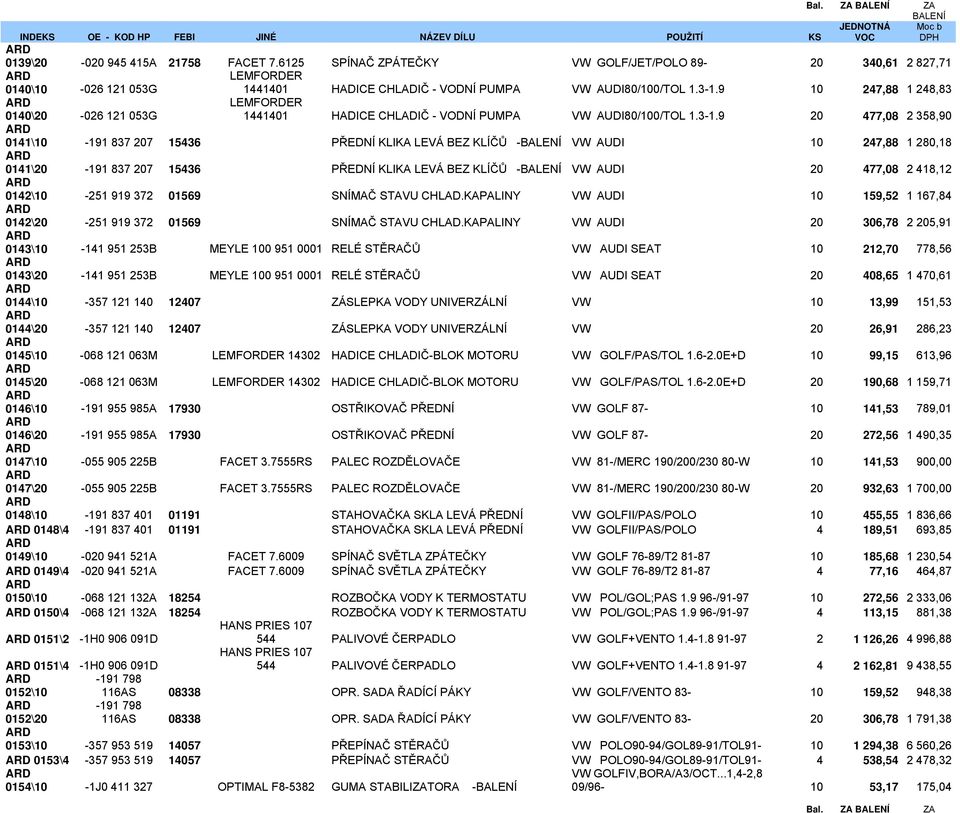960x813 pixels.
Task: Select PŘEPÍNAČ STĚRAČŮ in row 0153\10
Action: (x=390, y=745)
